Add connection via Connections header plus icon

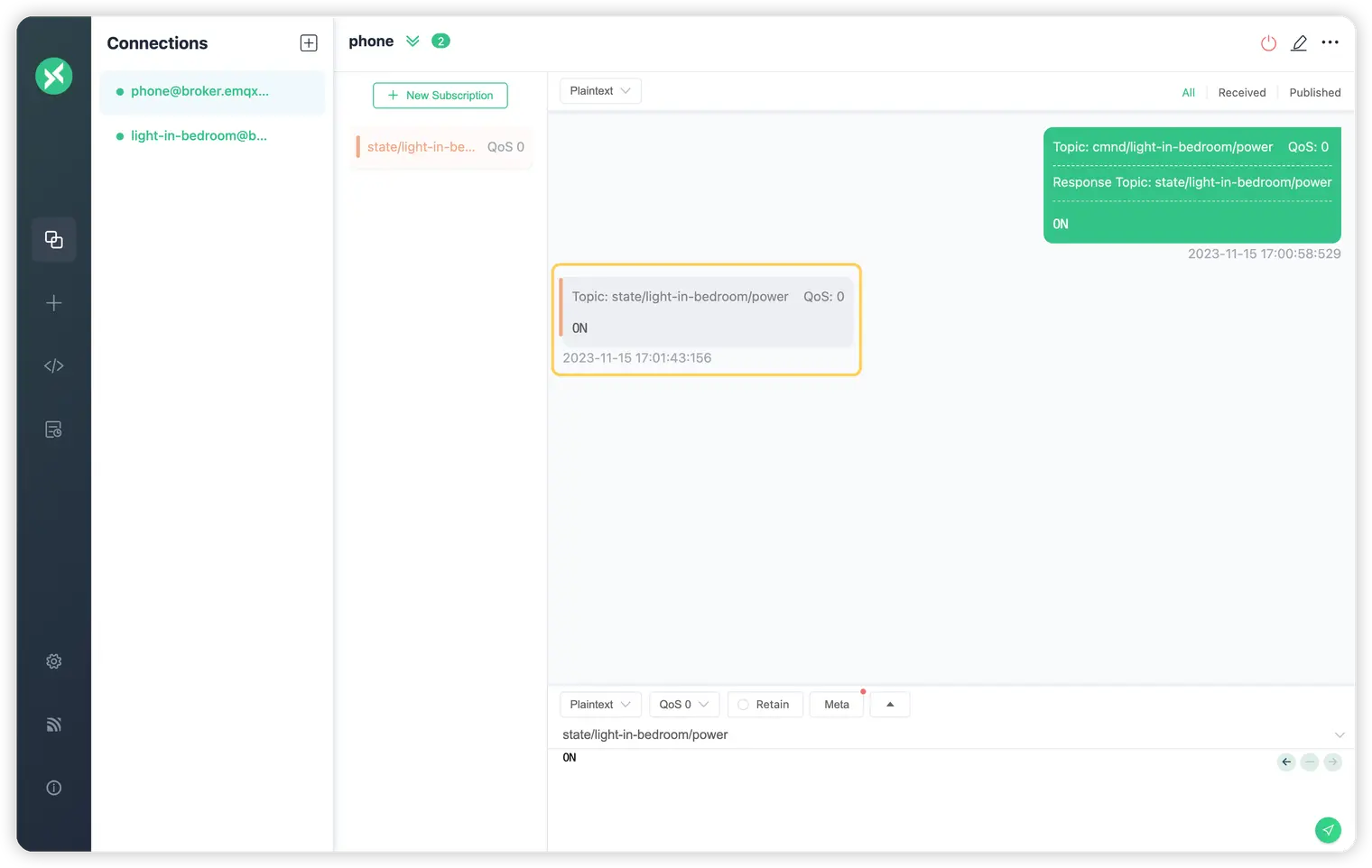tap(309, 43)
